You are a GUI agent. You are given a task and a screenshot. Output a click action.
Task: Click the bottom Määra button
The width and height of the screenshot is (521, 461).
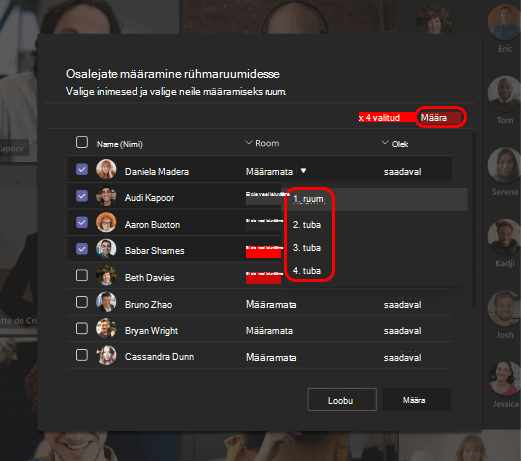pyautogui.click(x=416, y=399)
